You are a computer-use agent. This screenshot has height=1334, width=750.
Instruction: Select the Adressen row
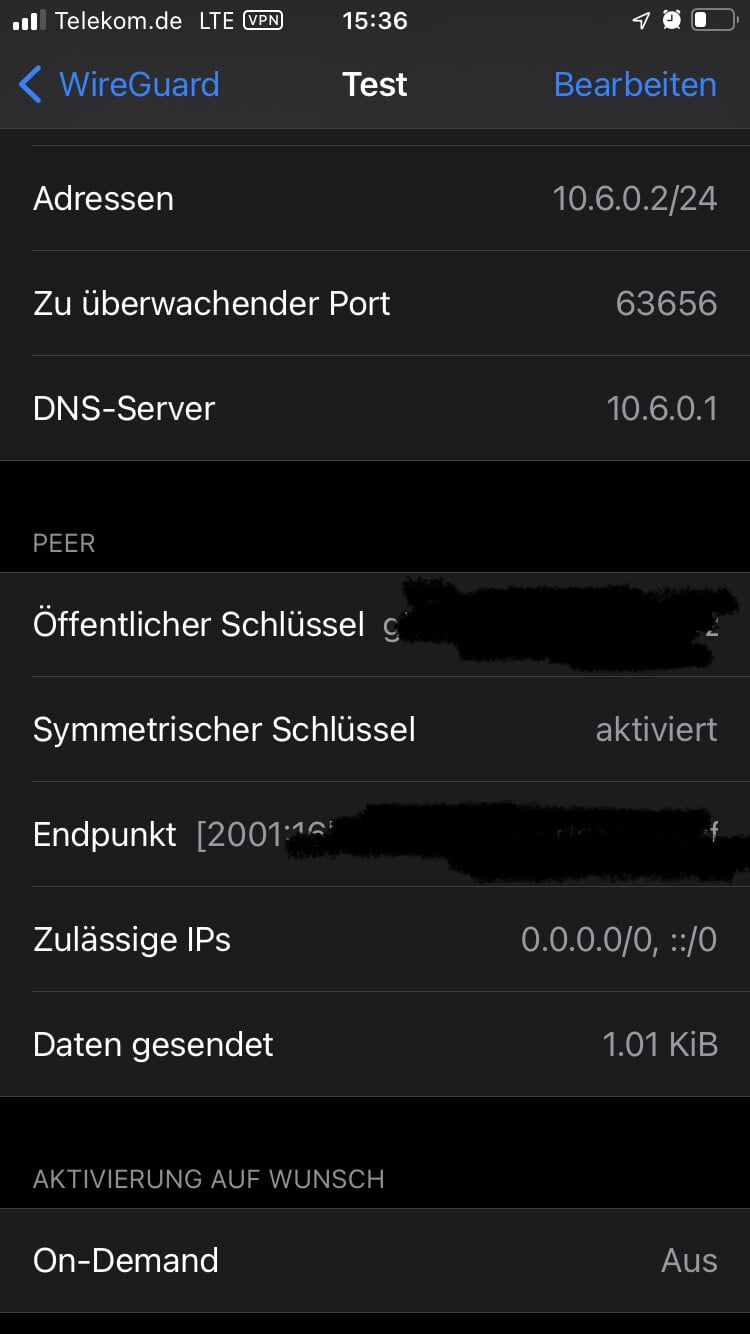point(375,198)
